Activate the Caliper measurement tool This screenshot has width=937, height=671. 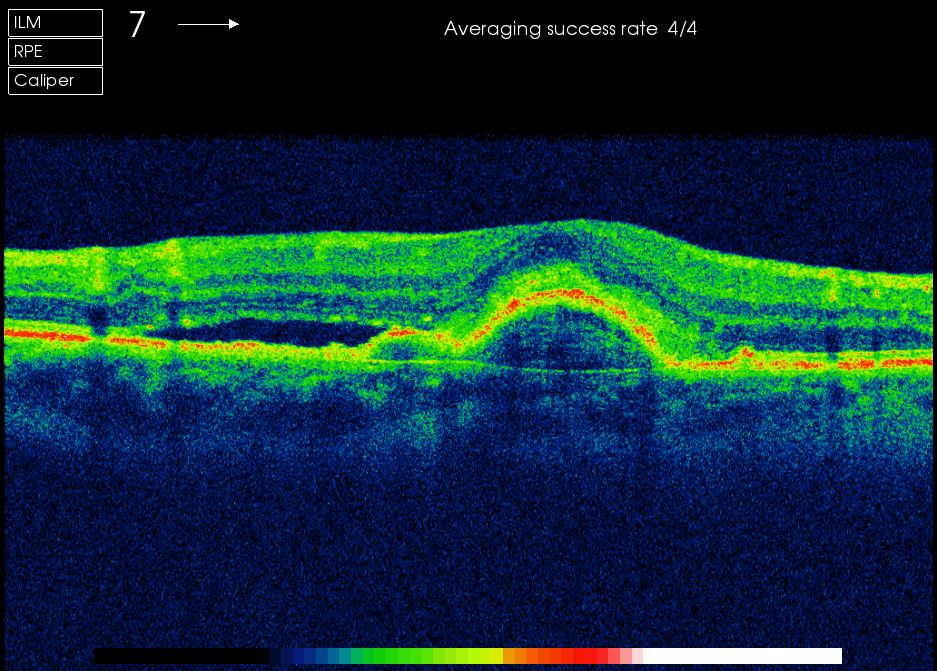click(55, 81)
